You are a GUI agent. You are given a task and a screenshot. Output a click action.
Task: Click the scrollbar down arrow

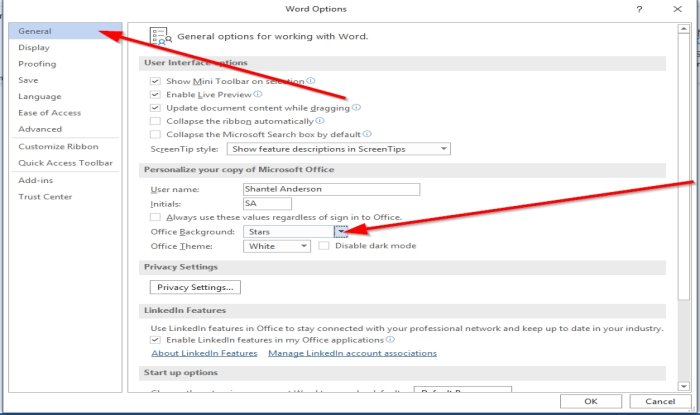point(683,386)
